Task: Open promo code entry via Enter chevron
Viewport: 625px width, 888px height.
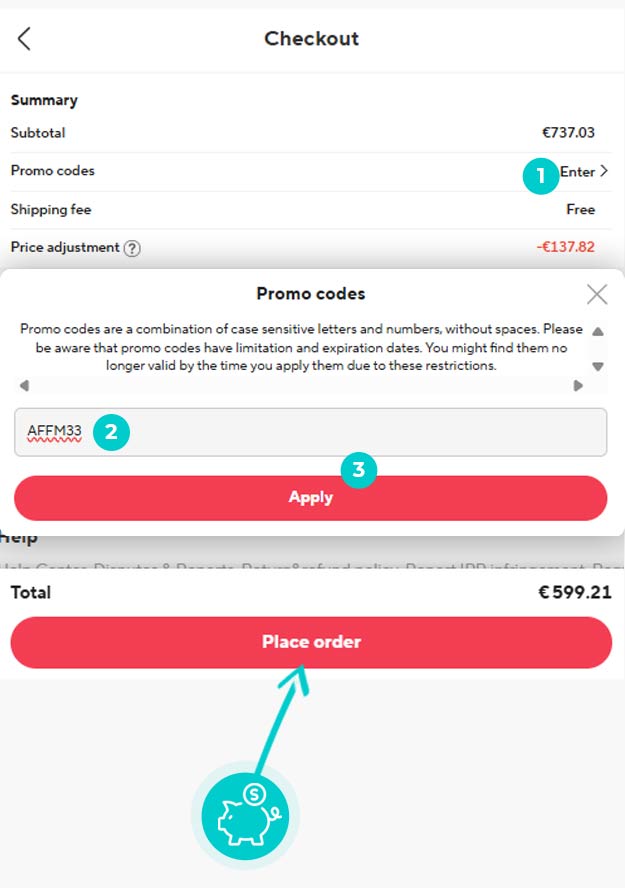Action: pos(584,172)
